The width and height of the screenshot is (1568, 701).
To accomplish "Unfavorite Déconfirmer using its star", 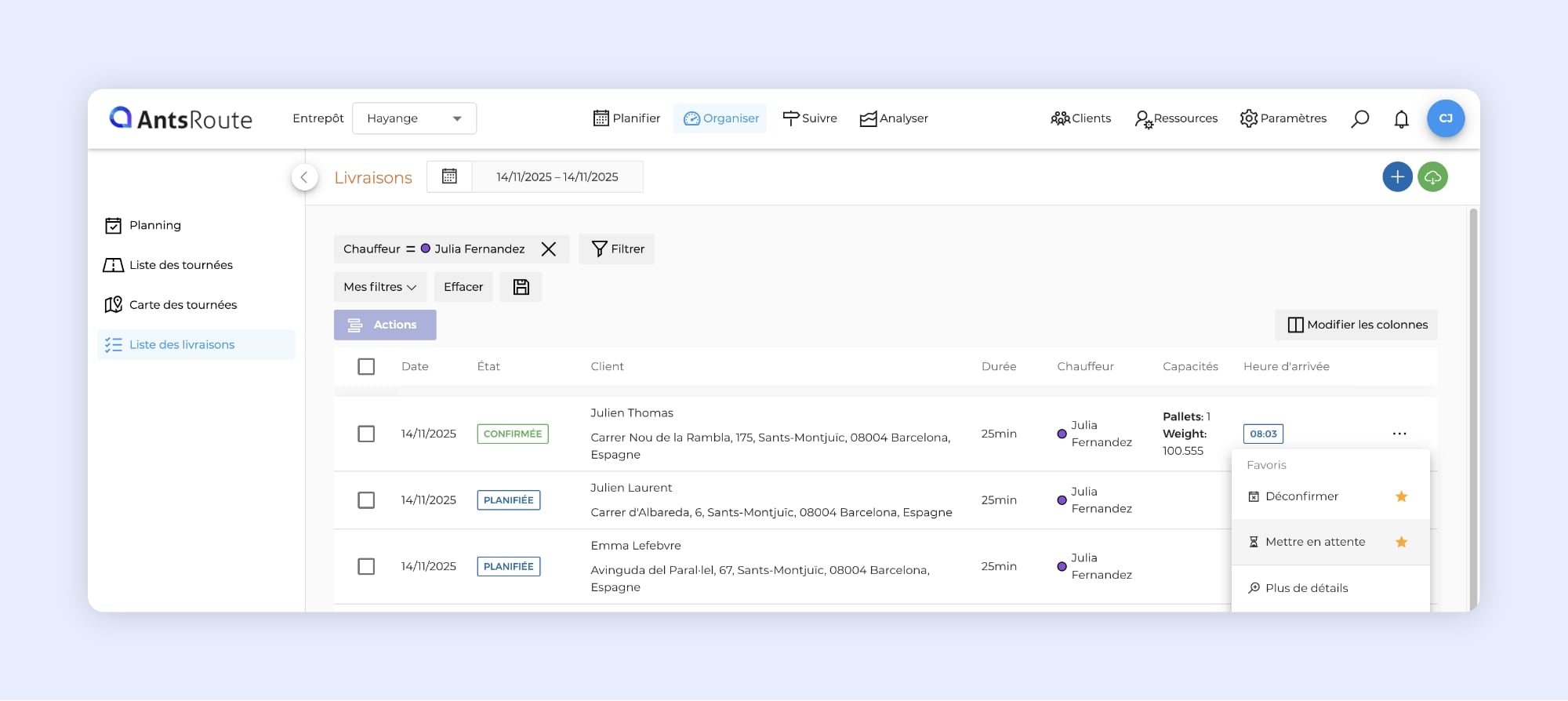I will coord(1402,496).
